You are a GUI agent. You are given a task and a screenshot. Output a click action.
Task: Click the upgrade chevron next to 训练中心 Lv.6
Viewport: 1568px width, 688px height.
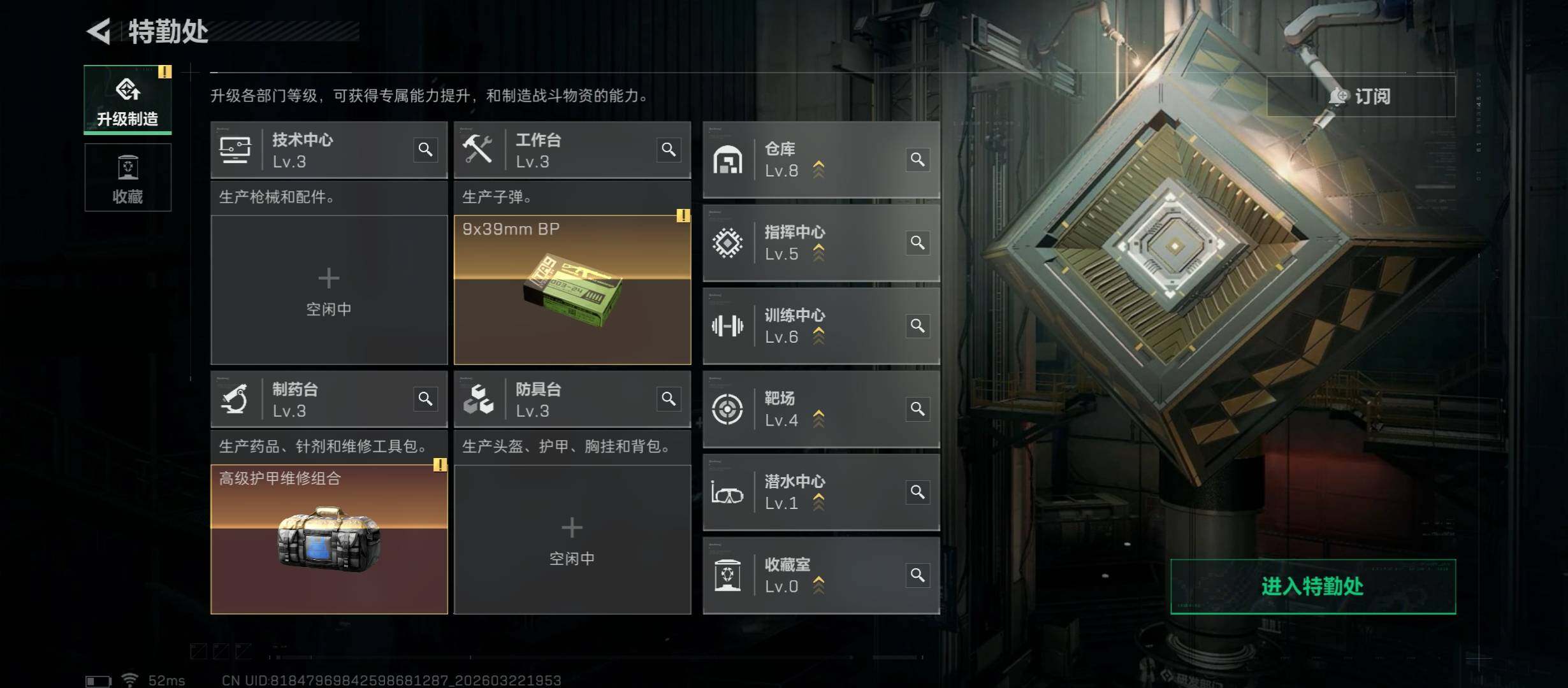click(x=819, y=336)
